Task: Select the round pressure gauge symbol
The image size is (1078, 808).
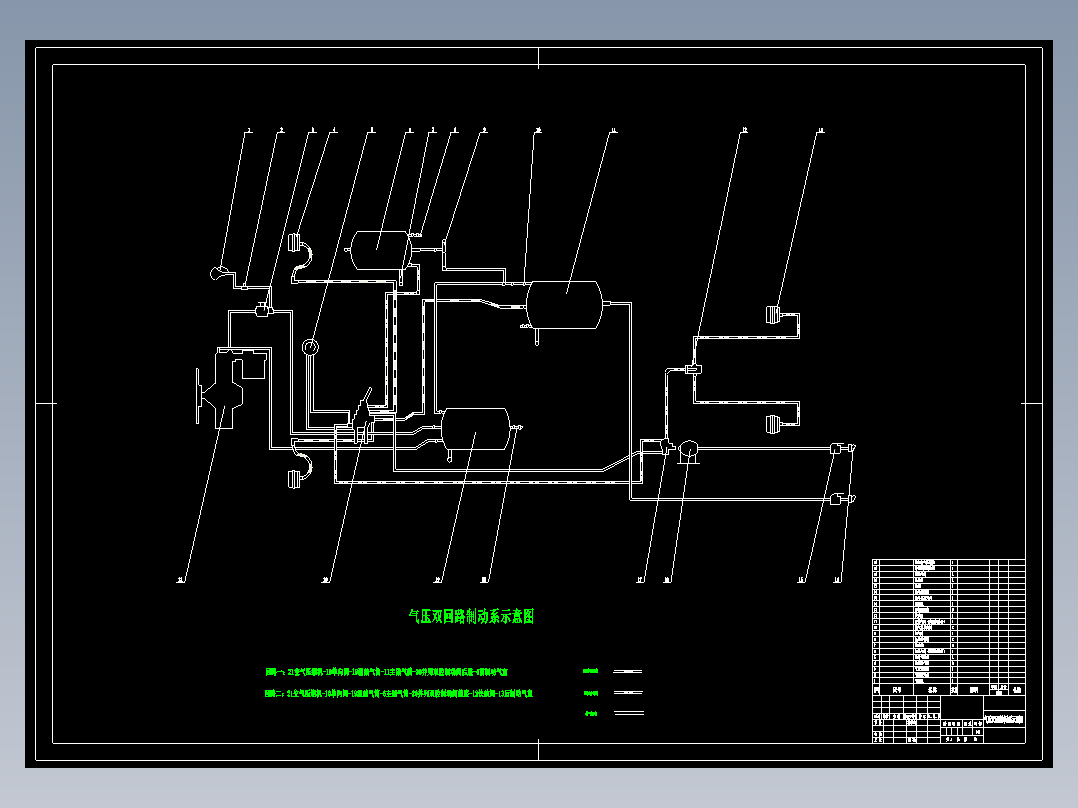Action: coord(311,347)
